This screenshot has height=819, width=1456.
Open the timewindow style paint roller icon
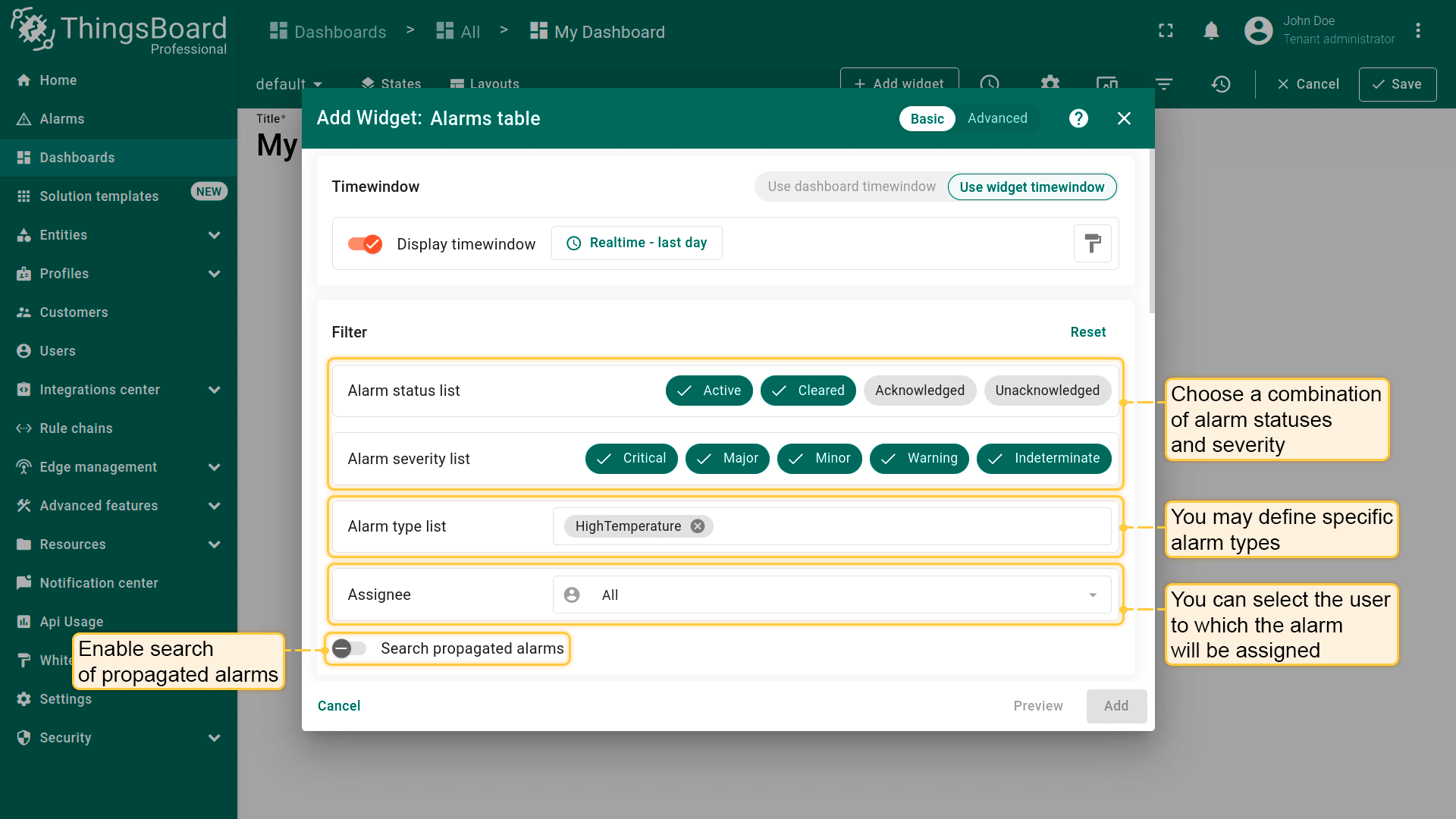pos(1092,243)
